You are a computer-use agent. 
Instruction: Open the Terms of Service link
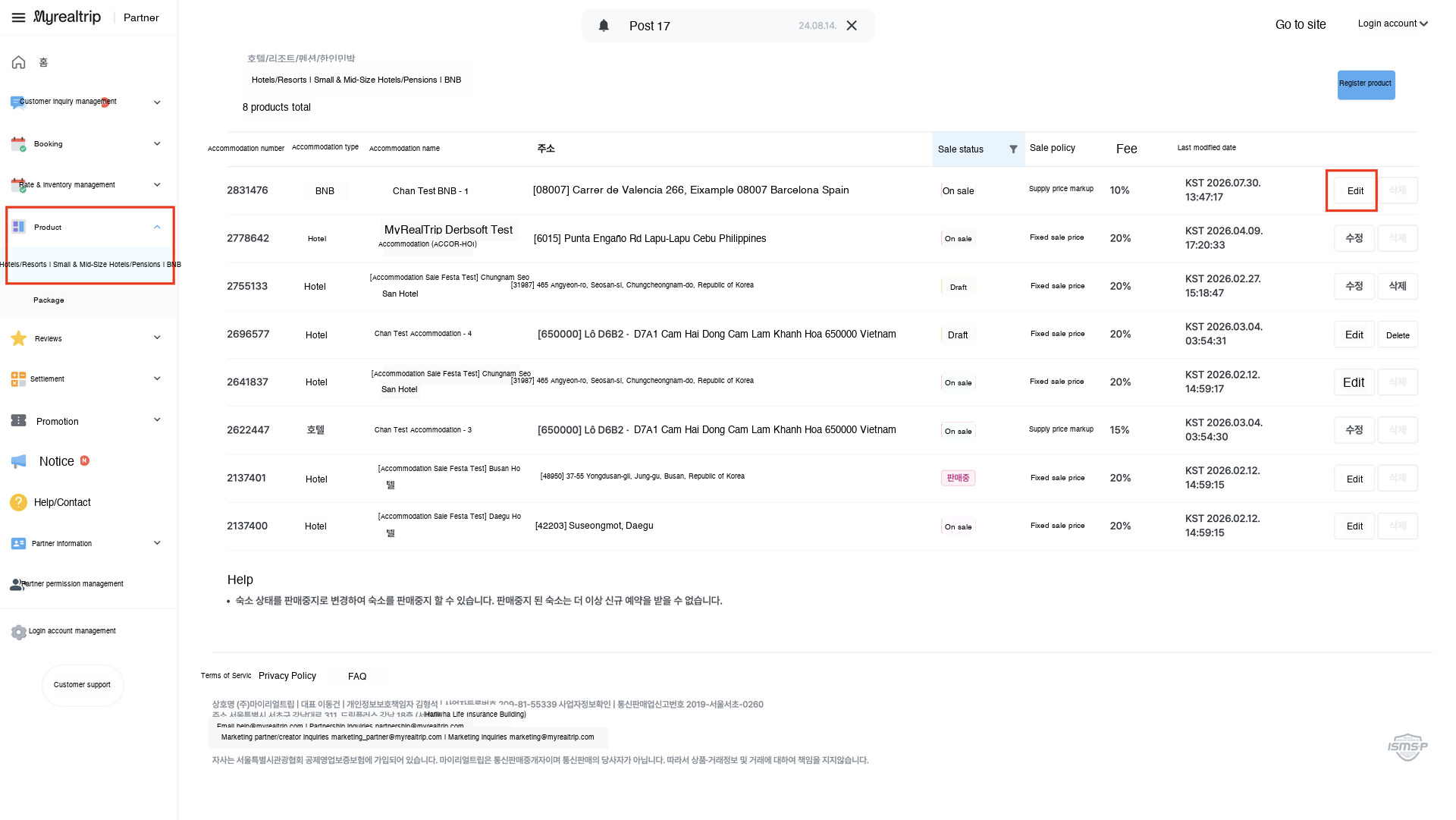coord(226,676)
